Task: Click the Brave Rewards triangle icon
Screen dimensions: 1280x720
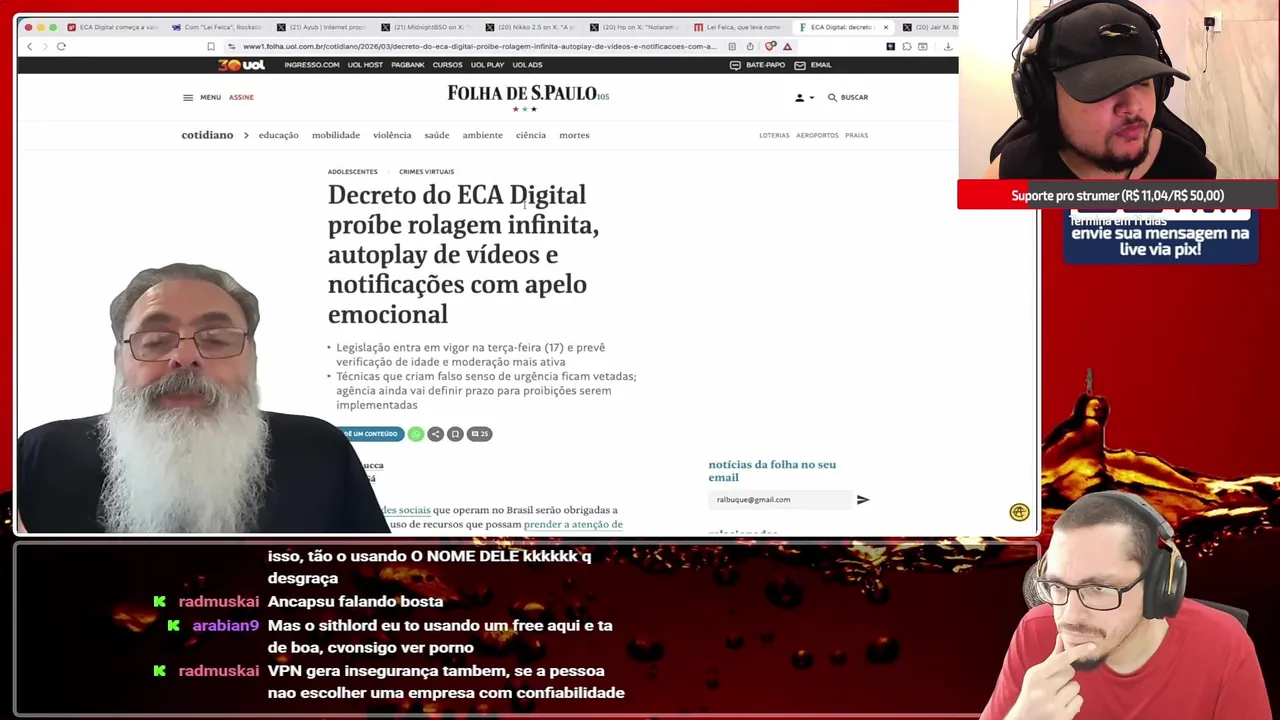Action: pyautogui.click(x=787, y=46)
